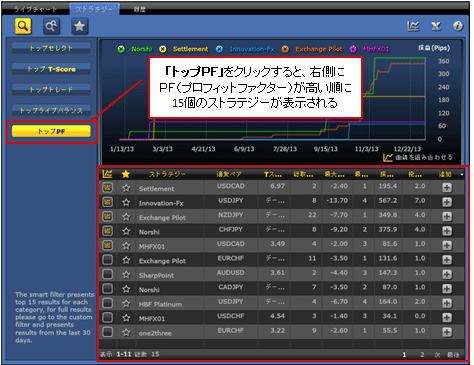Sort by the ストラテジー column header
Screen dimensions: 474x365
click(x=167, y=174)
